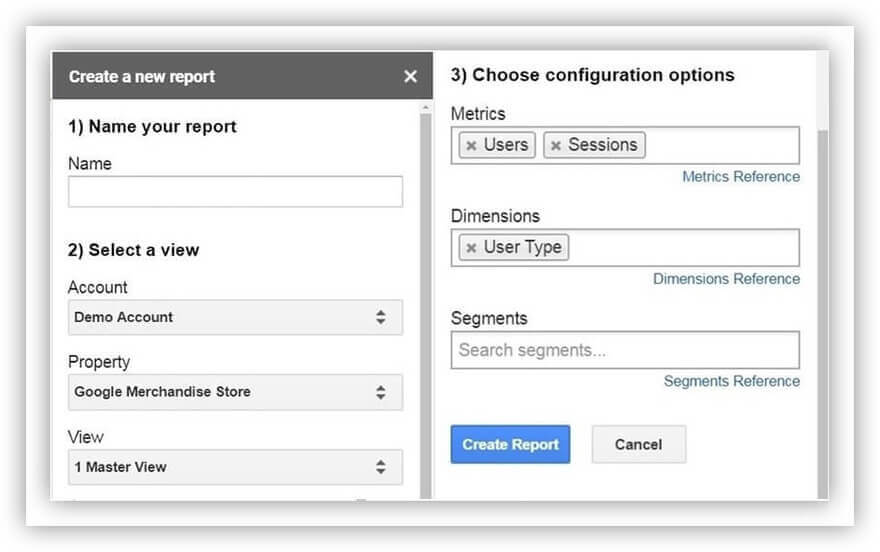The image size is (880, 552).
Task: Remove the Users metric tag
Action: pyautogui.click(x=471, y=146)
